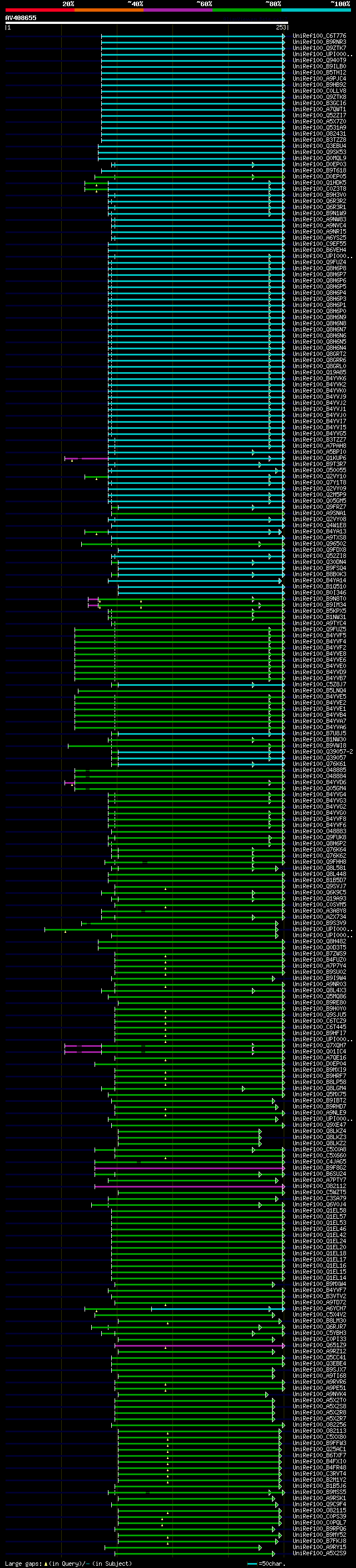Screen dimensions: 356x1568
Task: Click the UniRef100_B1Q510 label
Action: point(319,586)
